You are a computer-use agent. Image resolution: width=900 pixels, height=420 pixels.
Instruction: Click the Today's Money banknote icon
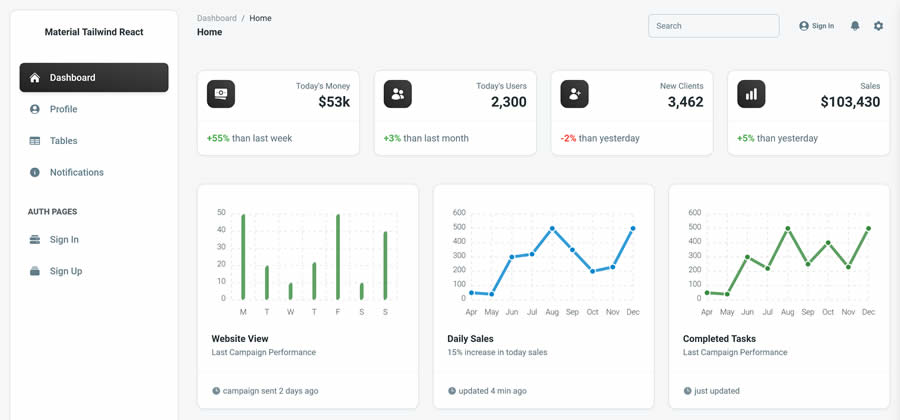(x=221, y=94)
